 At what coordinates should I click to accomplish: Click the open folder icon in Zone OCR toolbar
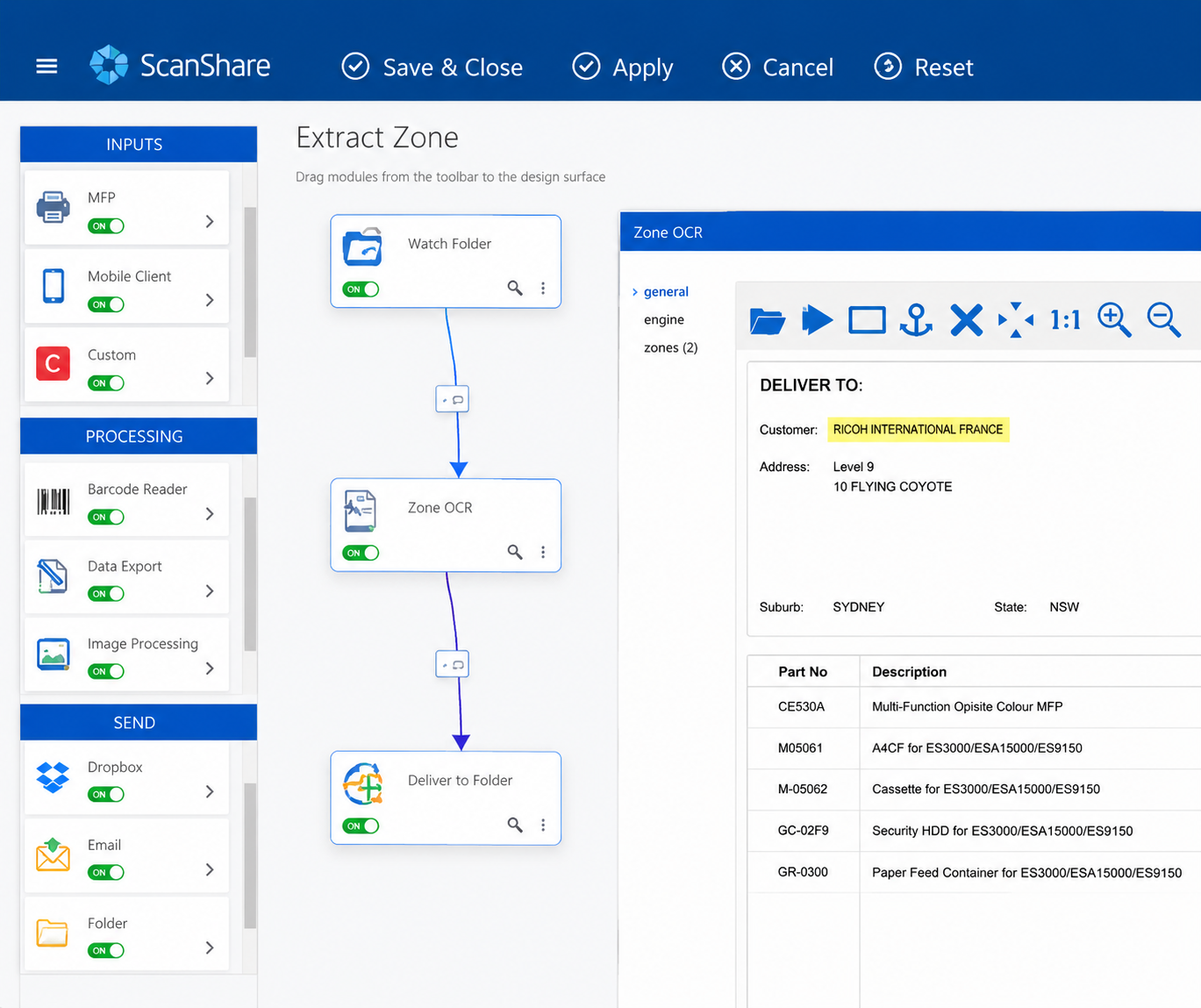[767, 320]
